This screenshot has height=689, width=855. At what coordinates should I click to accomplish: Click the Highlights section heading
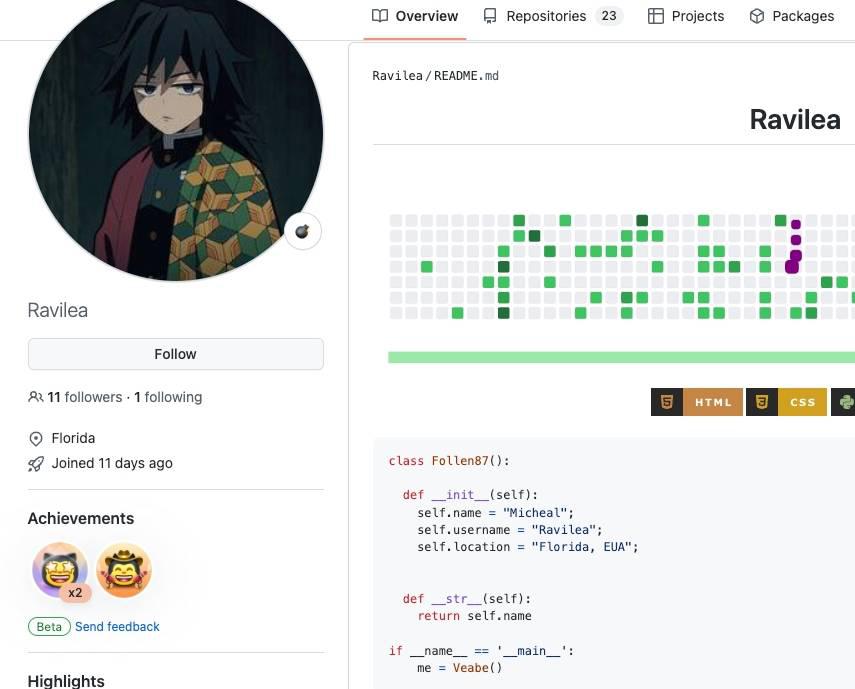pyautogui.click(x=66, y=681)
